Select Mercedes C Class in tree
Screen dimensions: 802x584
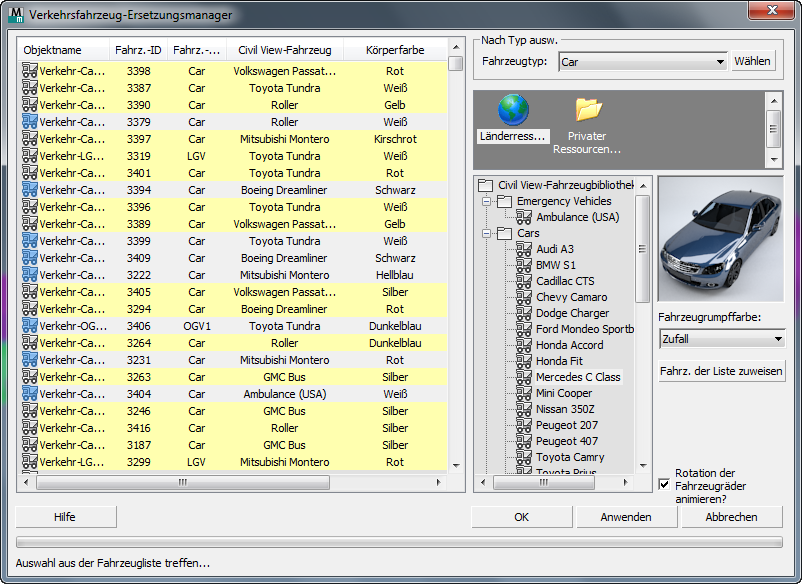(x=578, y=377)
